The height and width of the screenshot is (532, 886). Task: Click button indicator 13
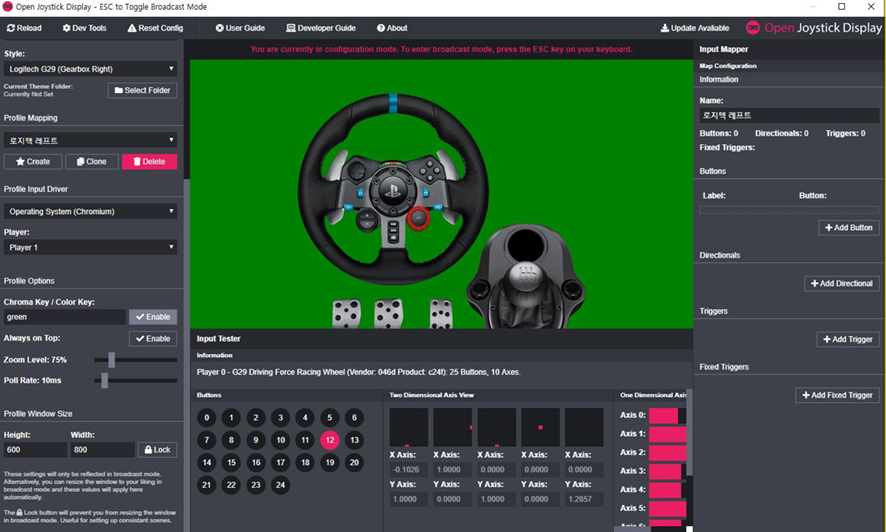pyautogui.click(x=354, y=440)
